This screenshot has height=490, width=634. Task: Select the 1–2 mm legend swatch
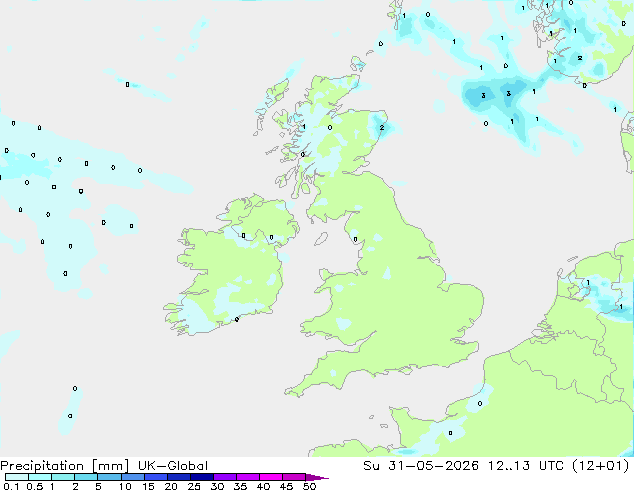(63, 477)
